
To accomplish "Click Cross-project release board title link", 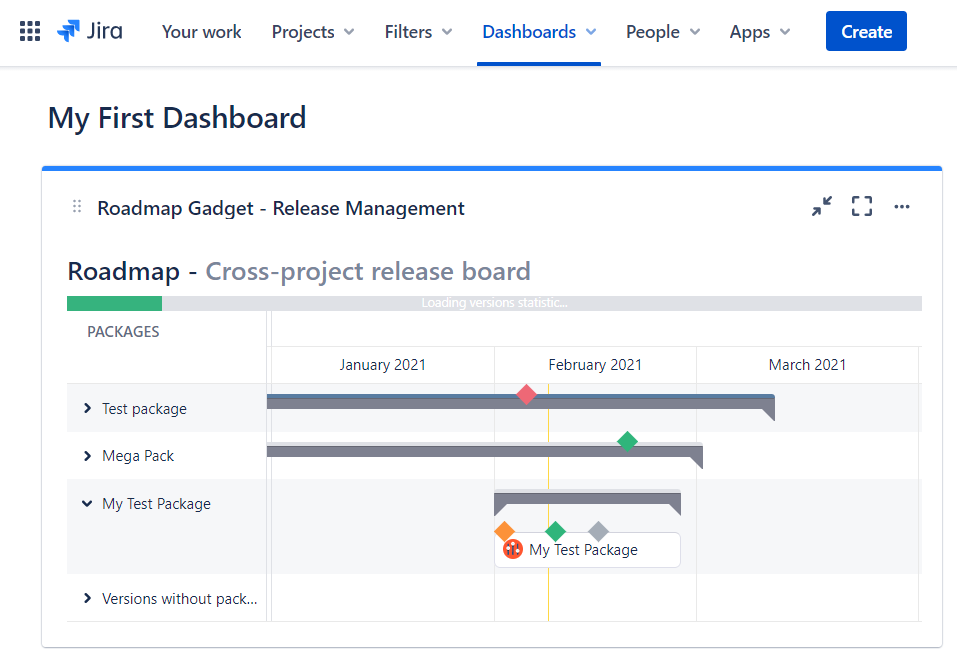I will tap(367, 272).
